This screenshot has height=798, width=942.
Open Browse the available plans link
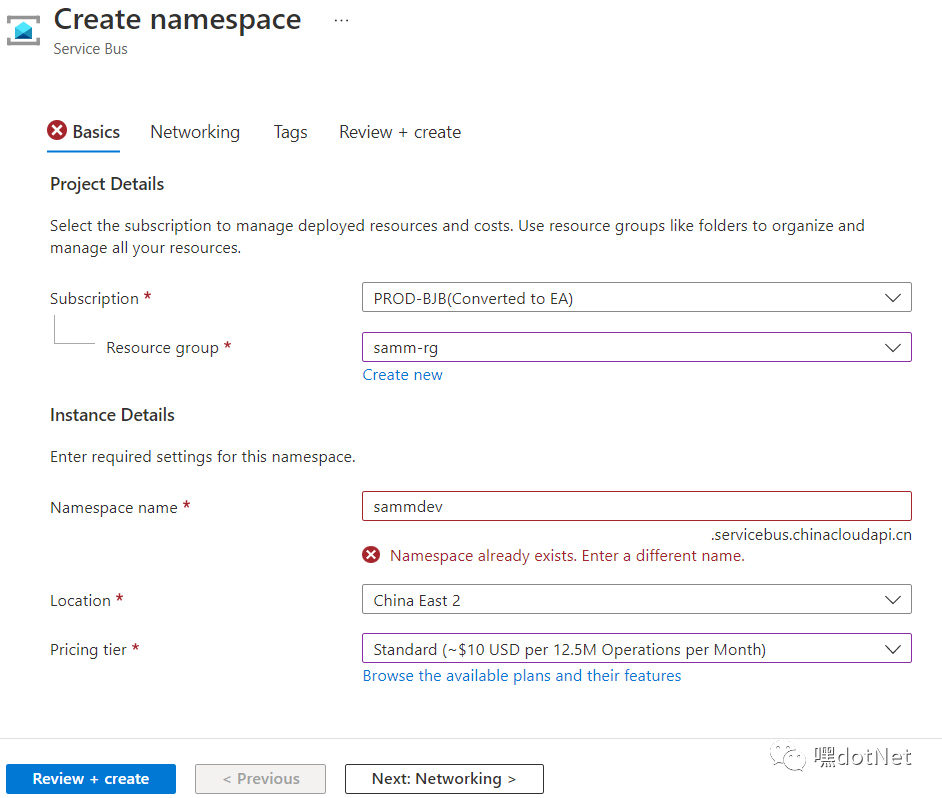[522, 676]
